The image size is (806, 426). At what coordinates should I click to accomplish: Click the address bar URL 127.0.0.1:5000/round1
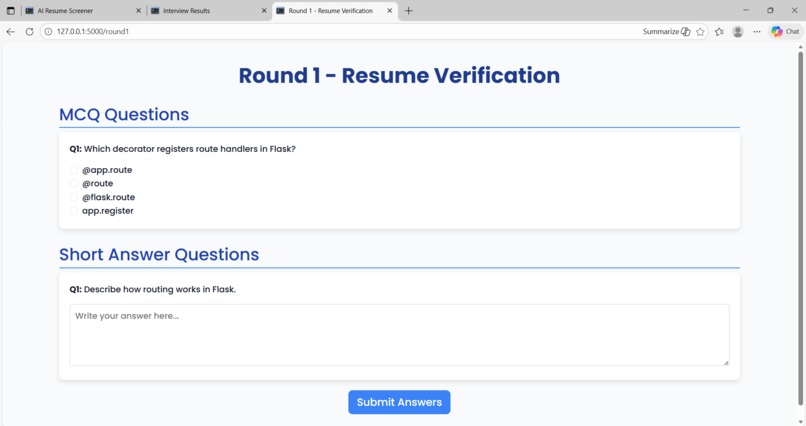coord(93,31)
